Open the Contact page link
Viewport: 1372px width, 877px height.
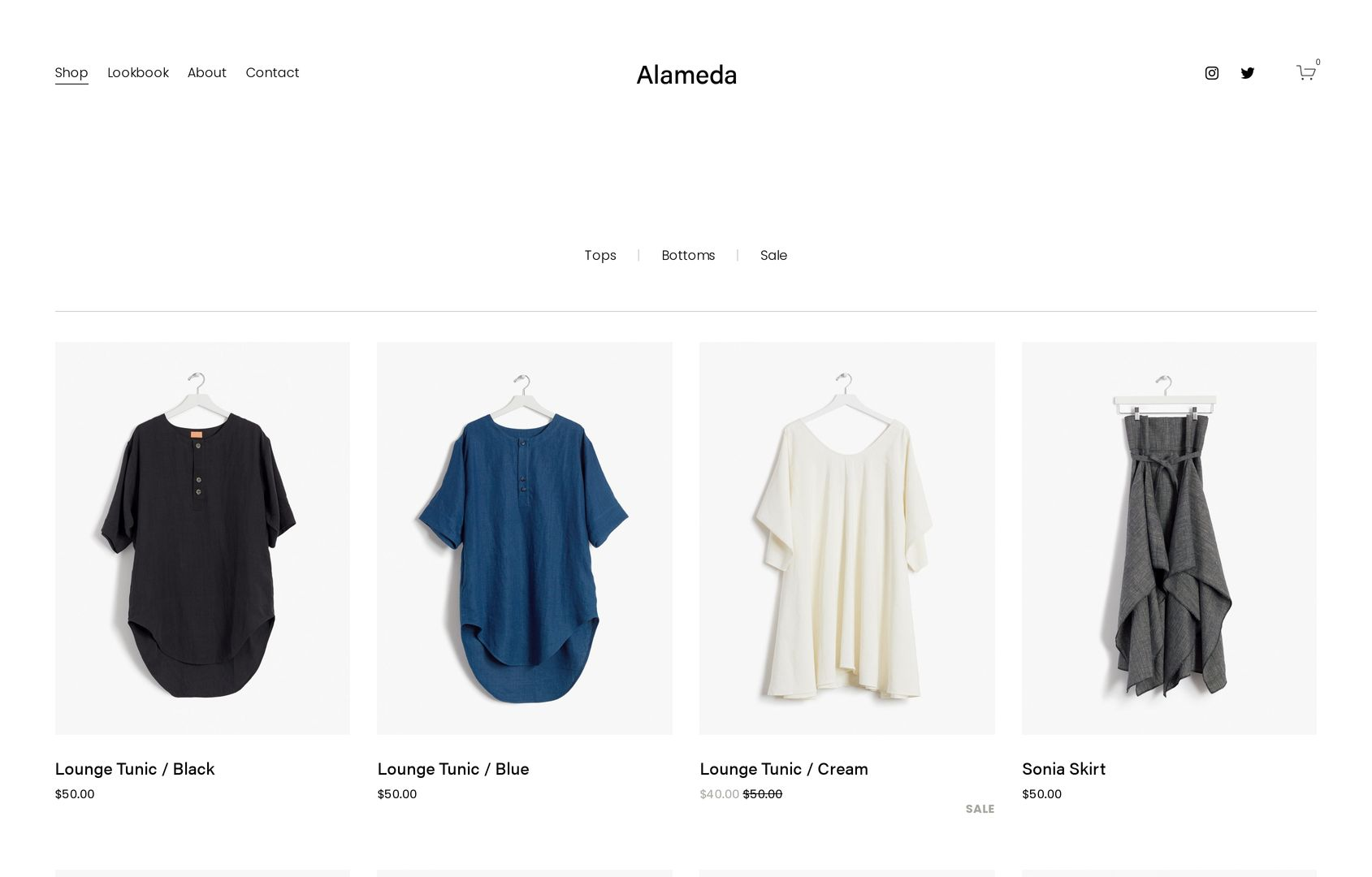[x=272, y=72]
